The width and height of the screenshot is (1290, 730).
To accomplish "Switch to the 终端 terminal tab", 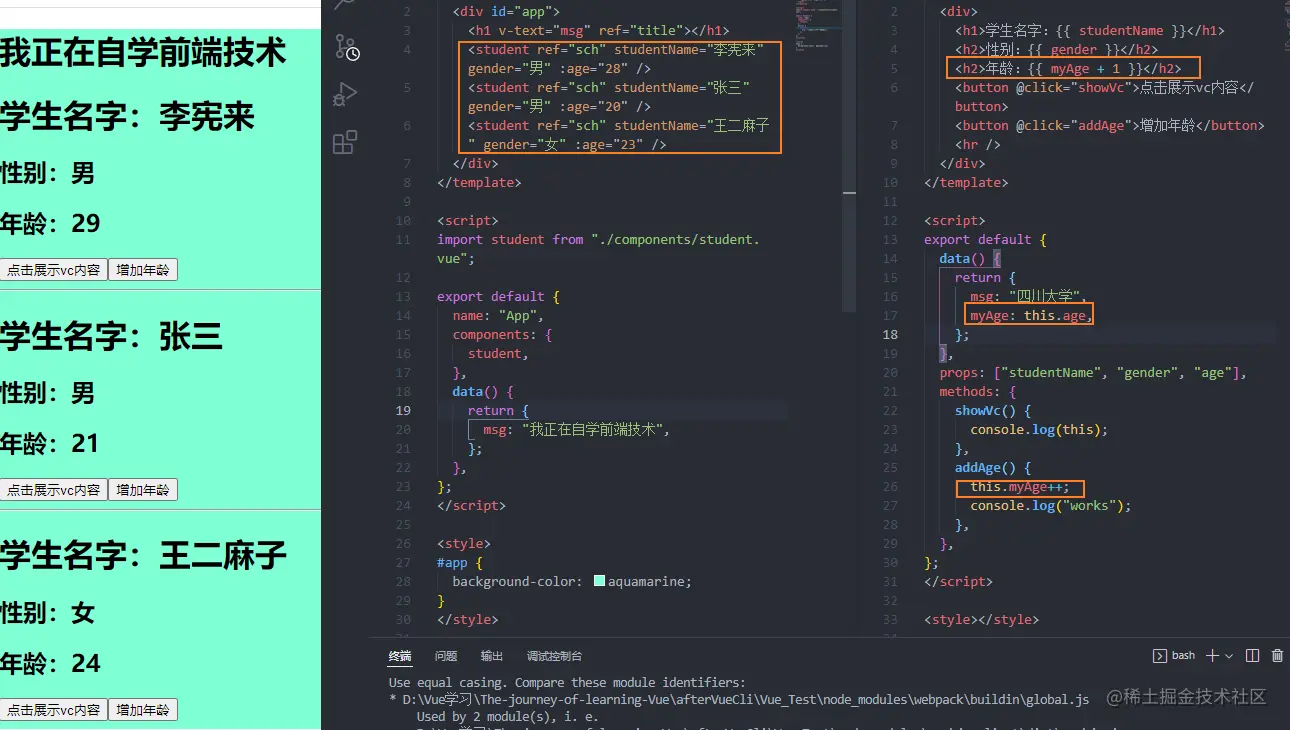I will [x=400, y=656].
